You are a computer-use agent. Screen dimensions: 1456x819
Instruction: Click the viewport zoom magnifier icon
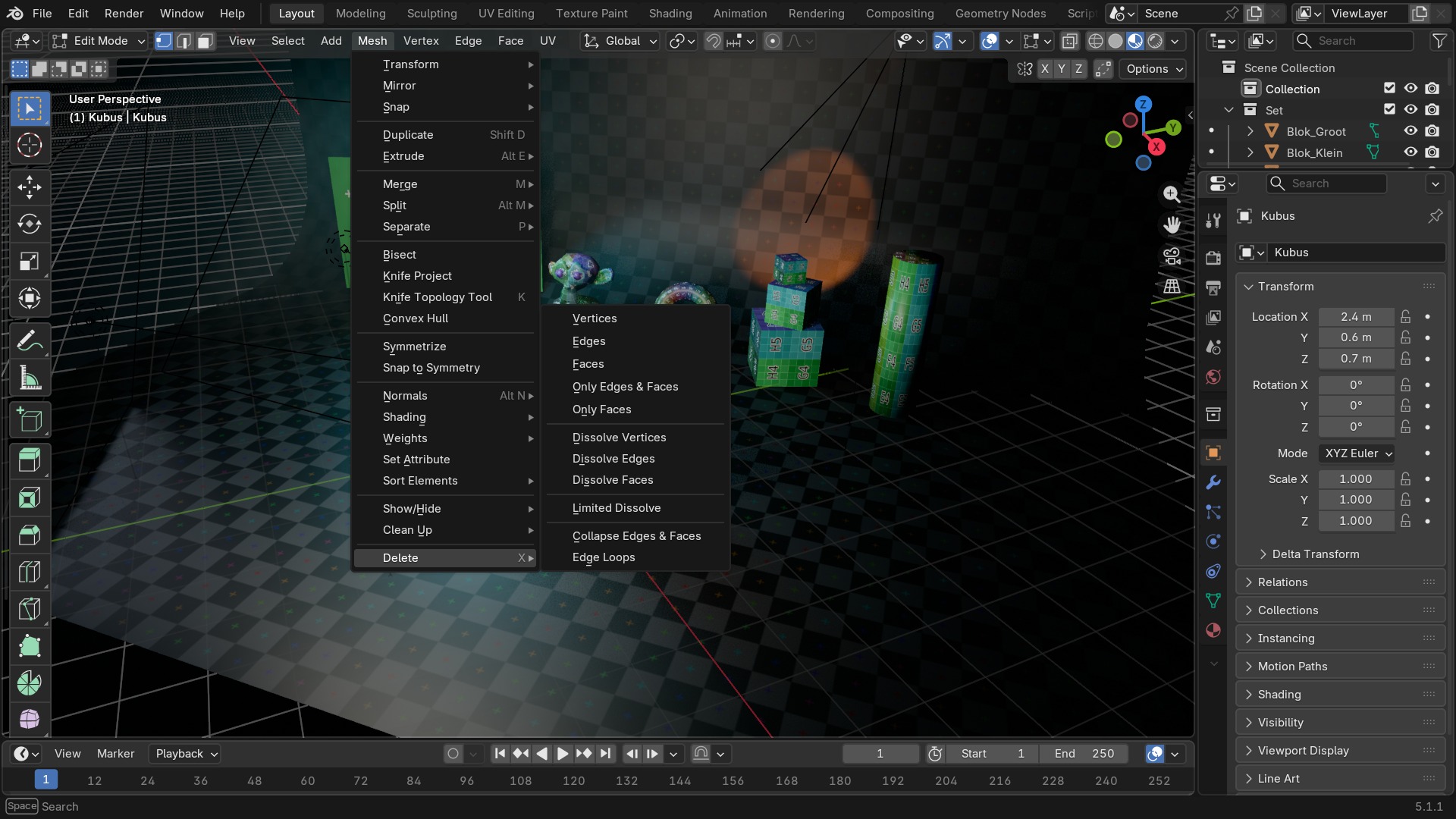click(1172, 194)
